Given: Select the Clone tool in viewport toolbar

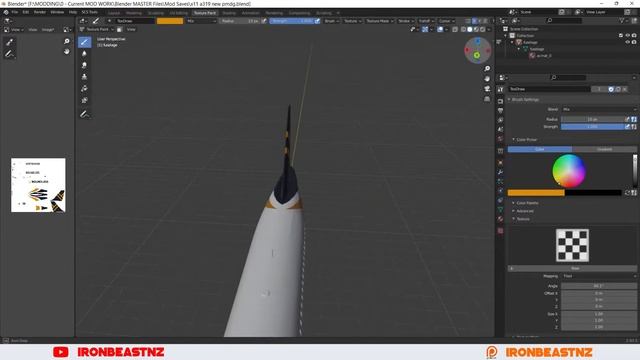Looking at the screenshot, I should point(84,77).
